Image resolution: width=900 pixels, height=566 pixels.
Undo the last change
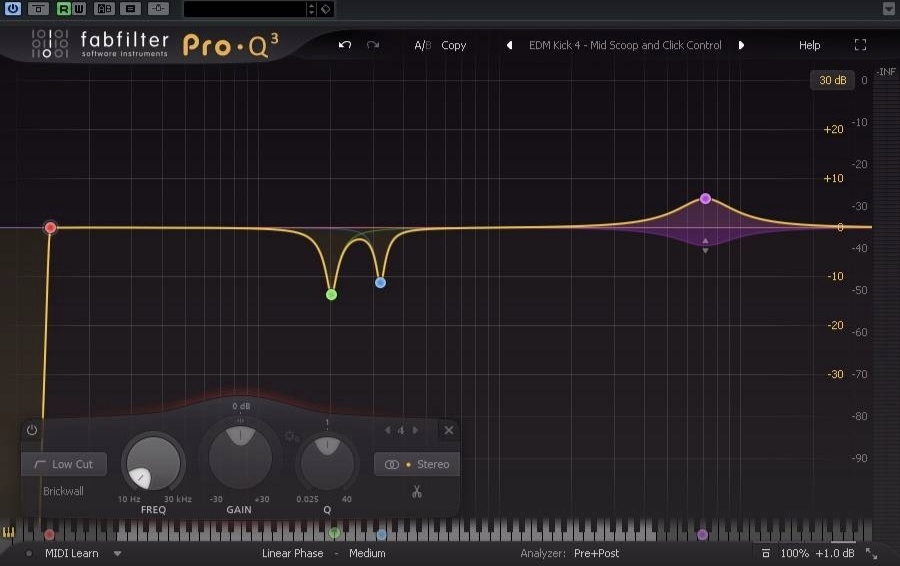(x=344, y=45)
